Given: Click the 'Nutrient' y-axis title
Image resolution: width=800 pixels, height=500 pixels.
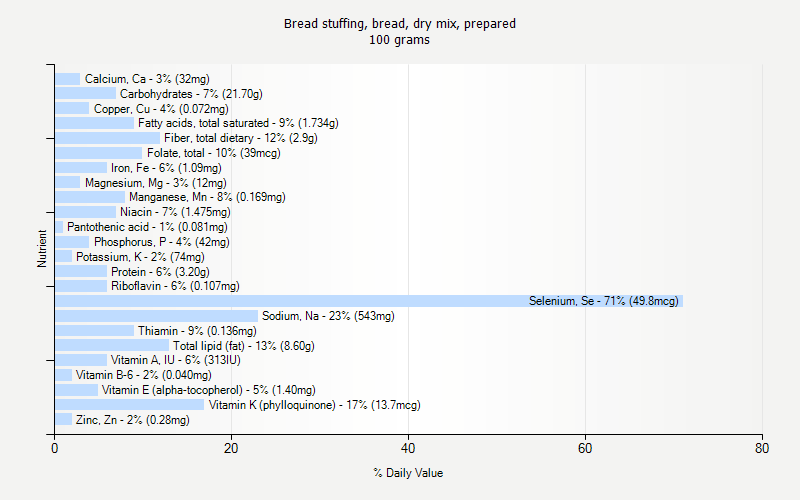Looking at the screenshot, I should coord(42,249).
